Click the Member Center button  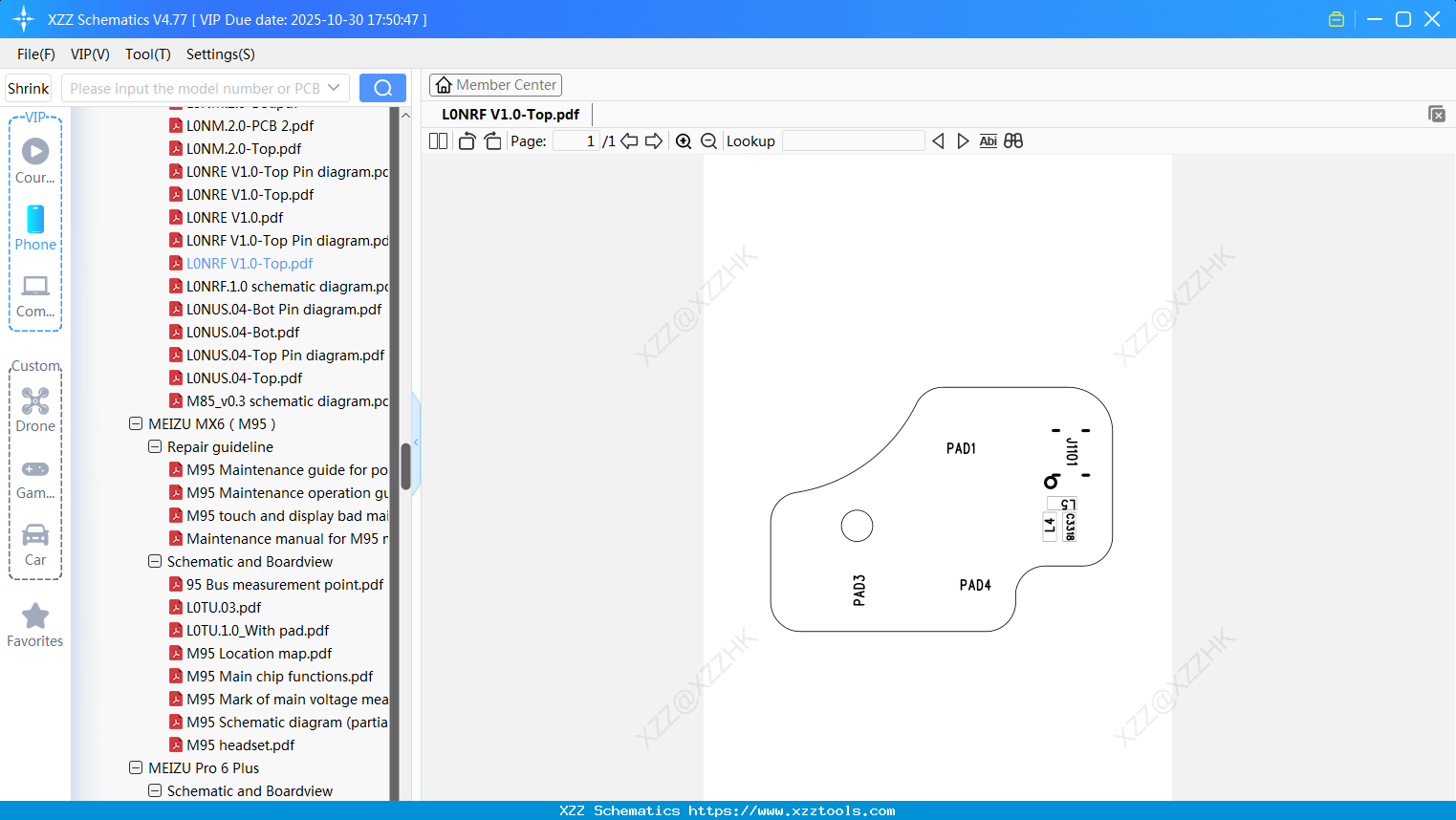(495, 84)
